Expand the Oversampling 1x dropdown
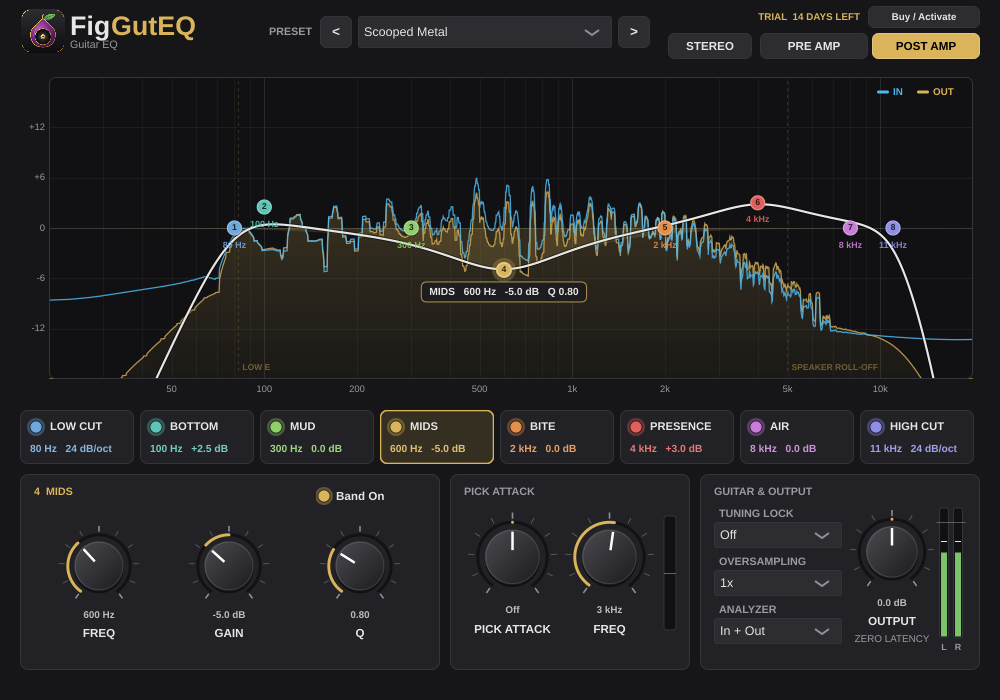 pos(777,583)
